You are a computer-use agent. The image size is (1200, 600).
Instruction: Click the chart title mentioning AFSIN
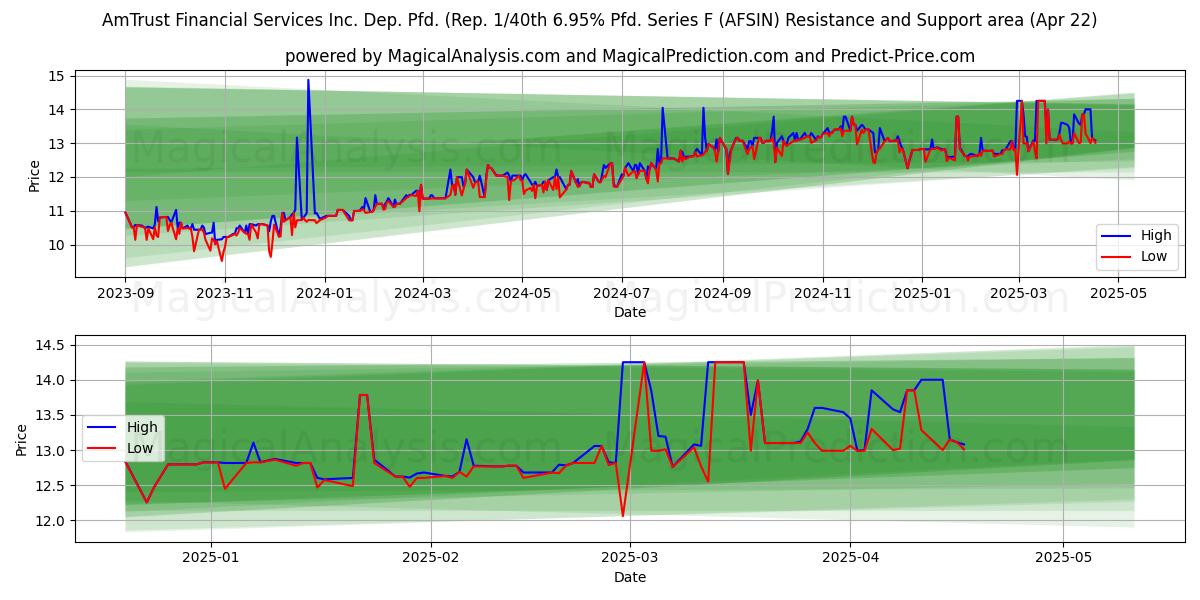600,20
